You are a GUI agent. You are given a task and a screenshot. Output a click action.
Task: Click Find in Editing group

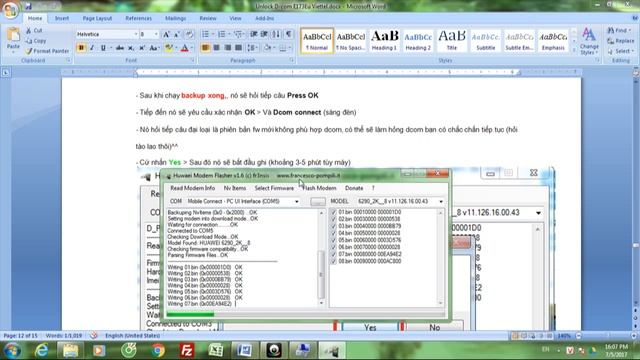click(x=619, y=31)
